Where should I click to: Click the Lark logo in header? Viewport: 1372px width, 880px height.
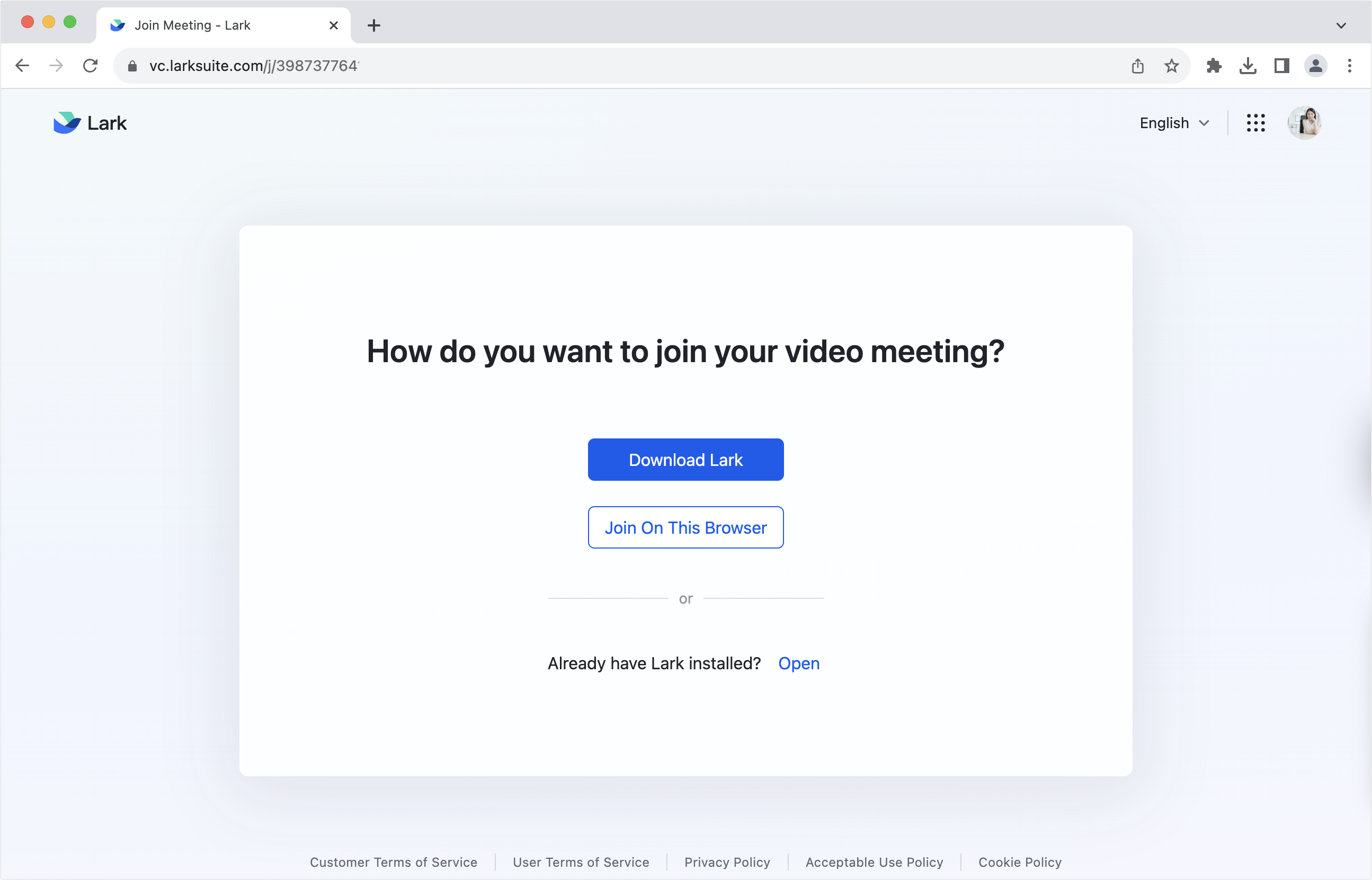90,123
